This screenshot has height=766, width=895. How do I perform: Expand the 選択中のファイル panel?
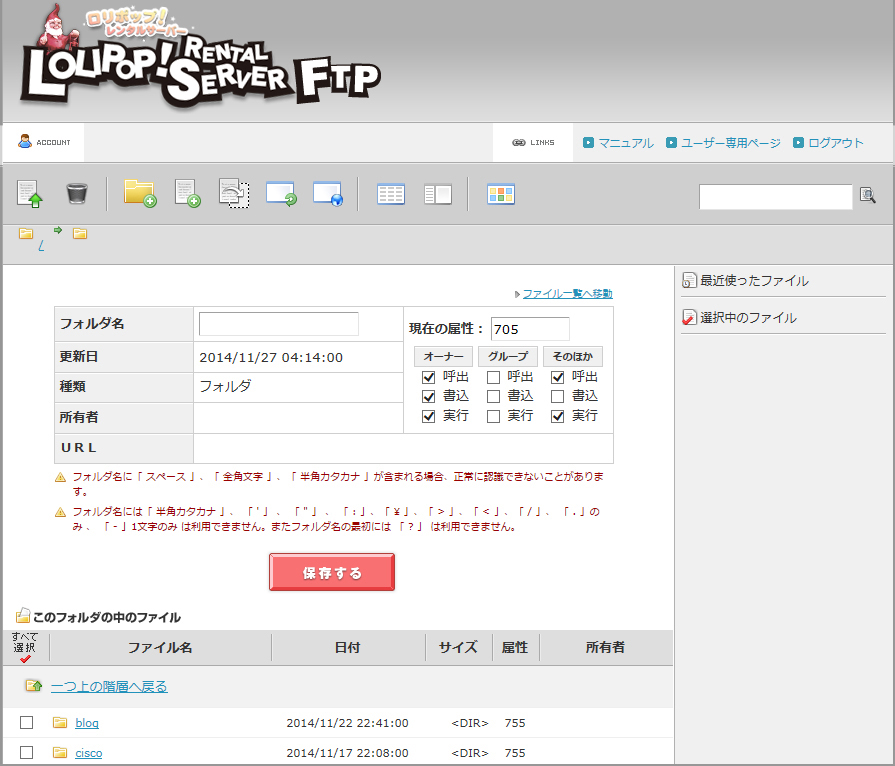pos(748,318)
